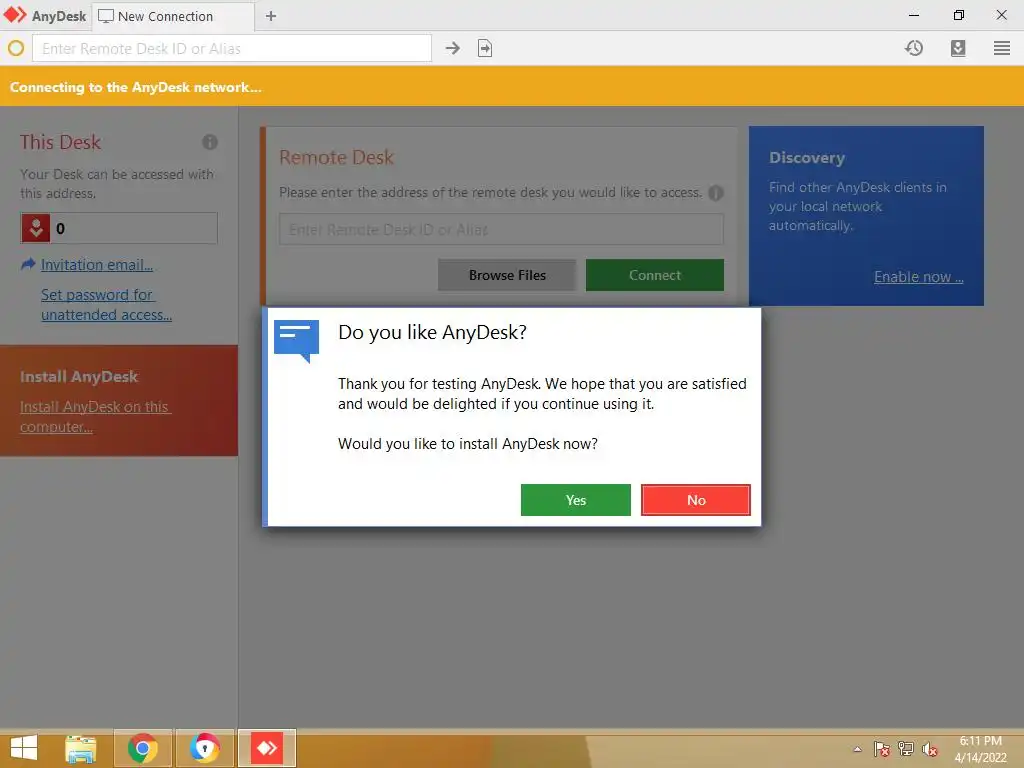The height and width of the screenshot is (768, 1024).
Task: Click the network tray icon
Action: coord(906,749)
